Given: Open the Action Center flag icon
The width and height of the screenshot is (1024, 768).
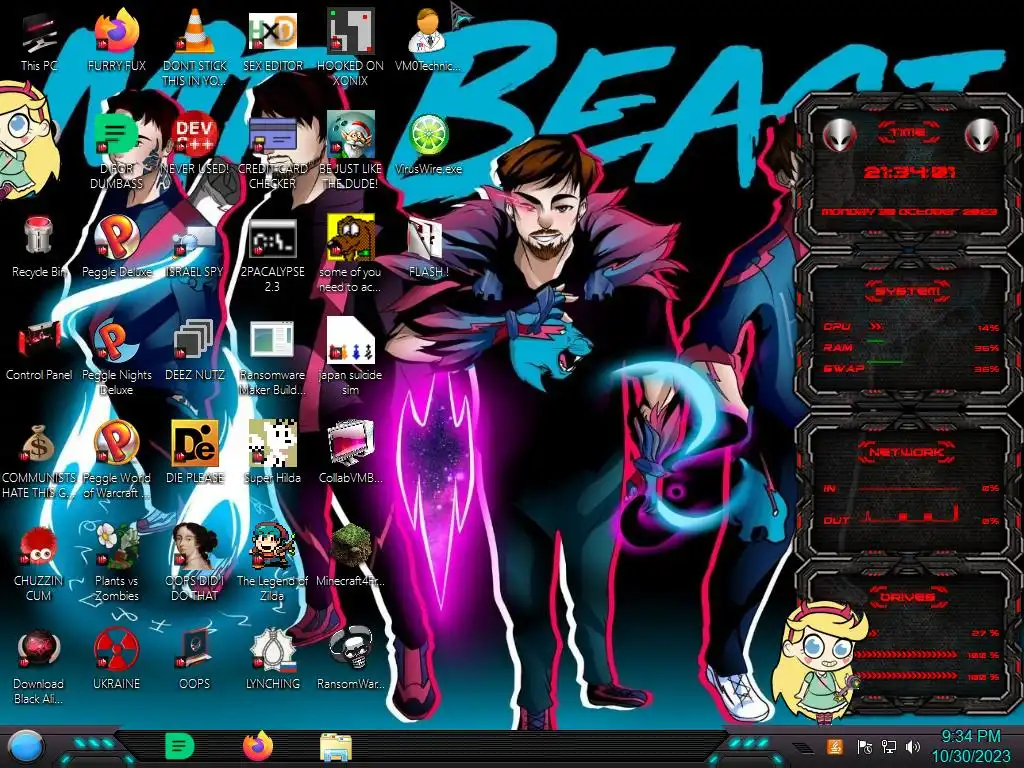Looking at the screenshot, I should (864, 746).
